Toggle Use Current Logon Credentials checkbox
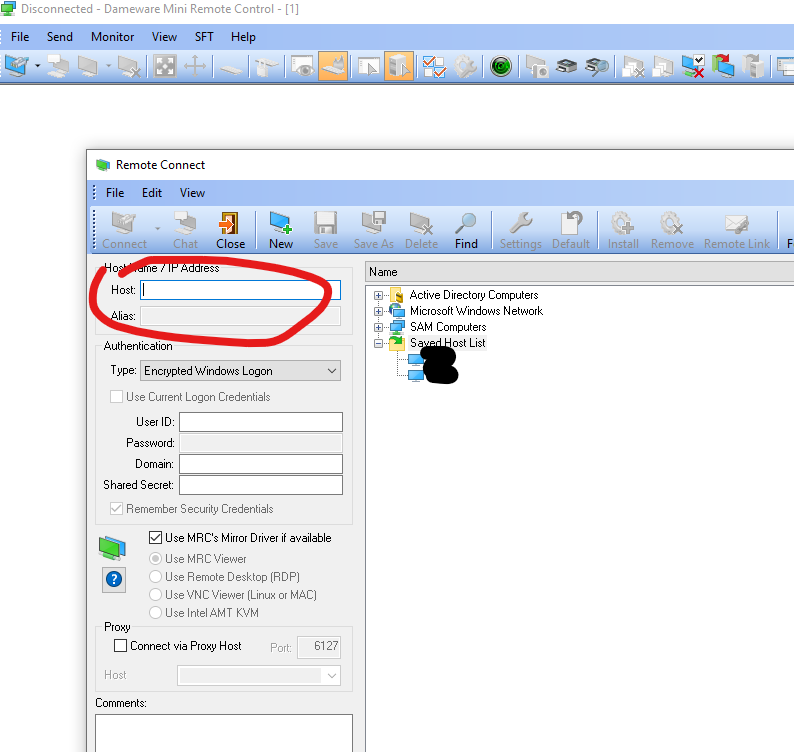The width and height of the screenshot is (794, 752). coord(116,397)
